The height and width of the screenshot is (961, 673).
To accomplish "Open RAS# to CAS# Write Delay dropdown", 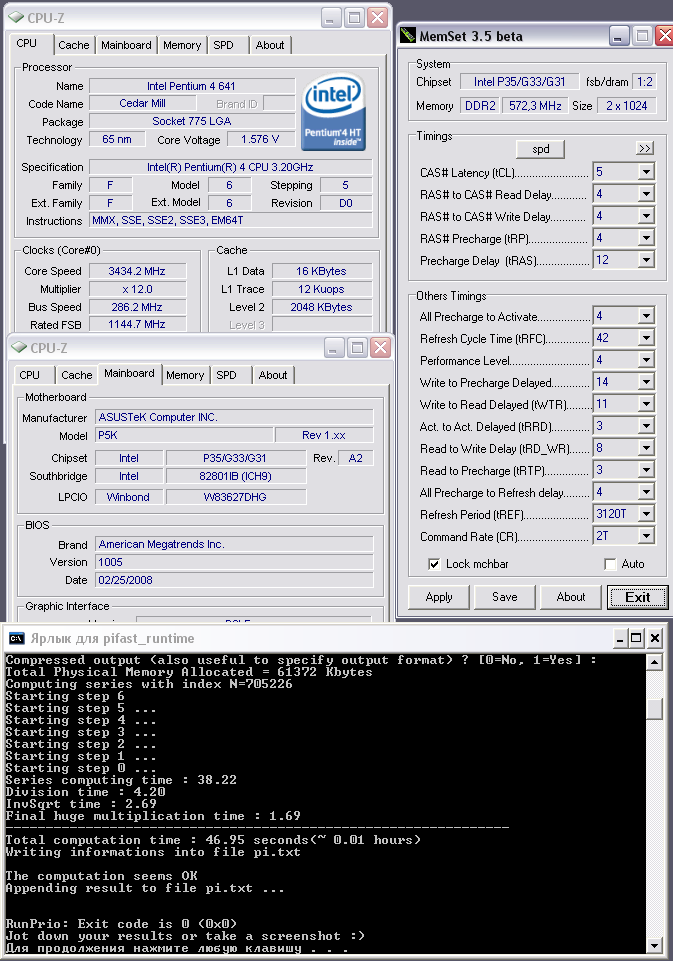I will 646,216.
